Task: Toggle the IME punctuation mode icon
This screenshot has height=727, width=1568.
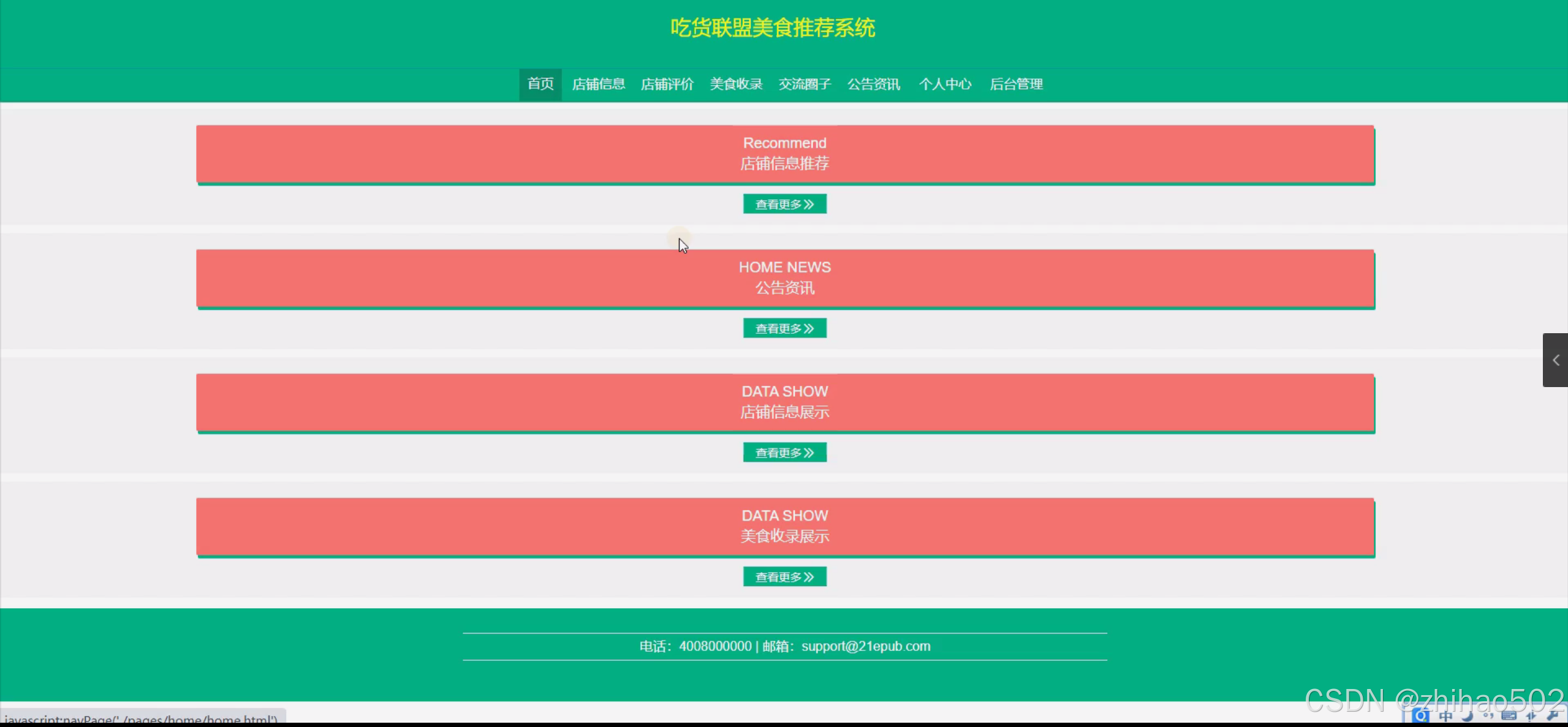Action: [x=1488, y=716]
